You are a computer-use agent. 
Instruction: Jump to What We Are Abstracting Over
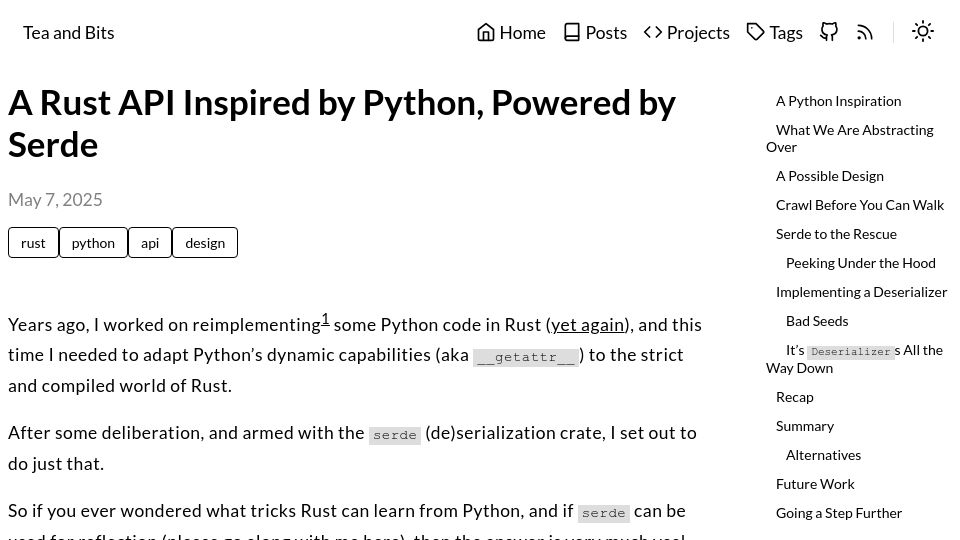click(850, 138)
